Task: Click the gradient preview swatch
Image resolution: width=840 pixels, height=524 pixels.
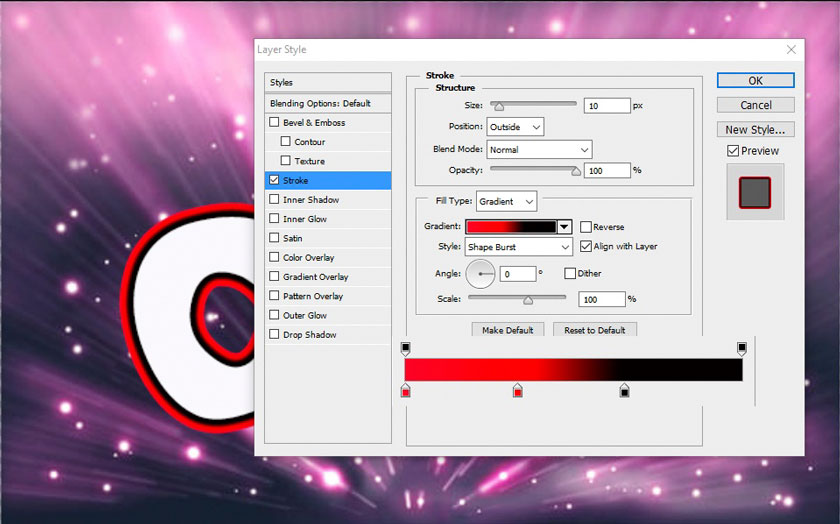Action: pyautogui.click(x=512, y=227)
